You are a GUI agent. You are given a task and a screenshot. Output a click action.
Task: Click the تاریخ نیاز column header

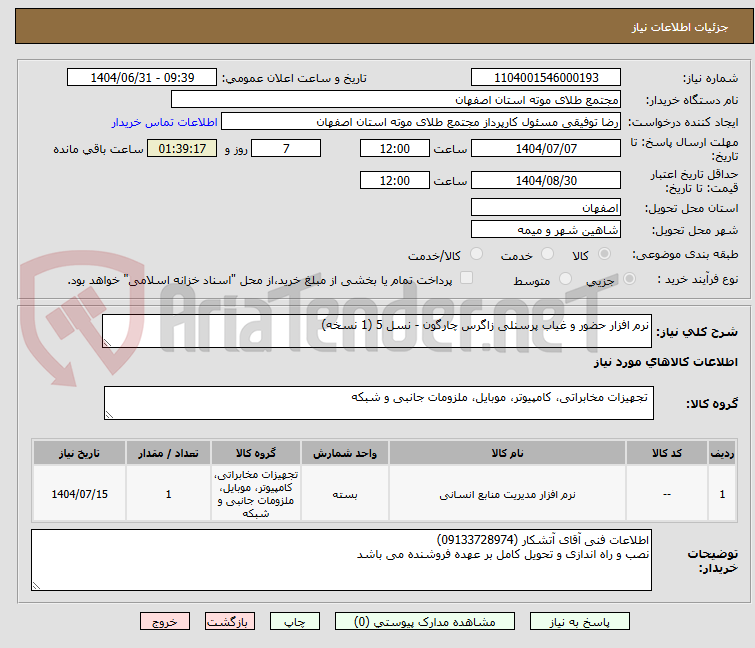(x=79, y=453)
